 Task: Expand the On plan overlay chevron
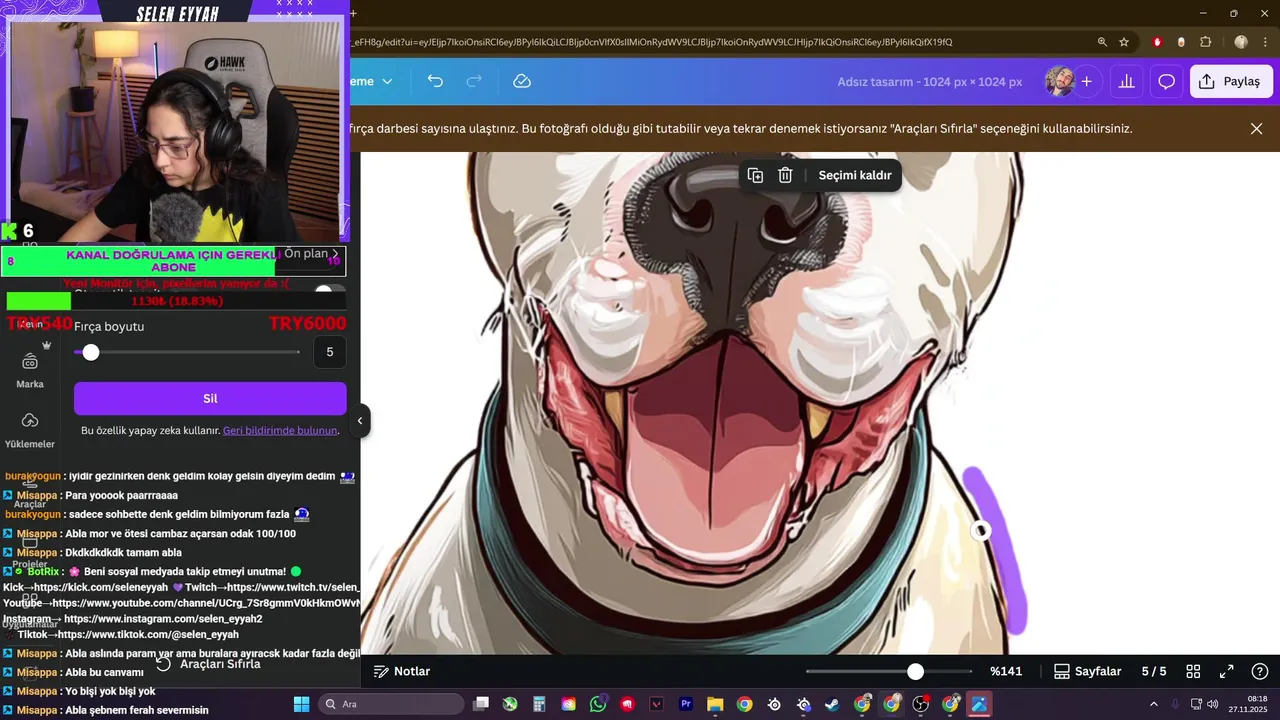point(335,255)
